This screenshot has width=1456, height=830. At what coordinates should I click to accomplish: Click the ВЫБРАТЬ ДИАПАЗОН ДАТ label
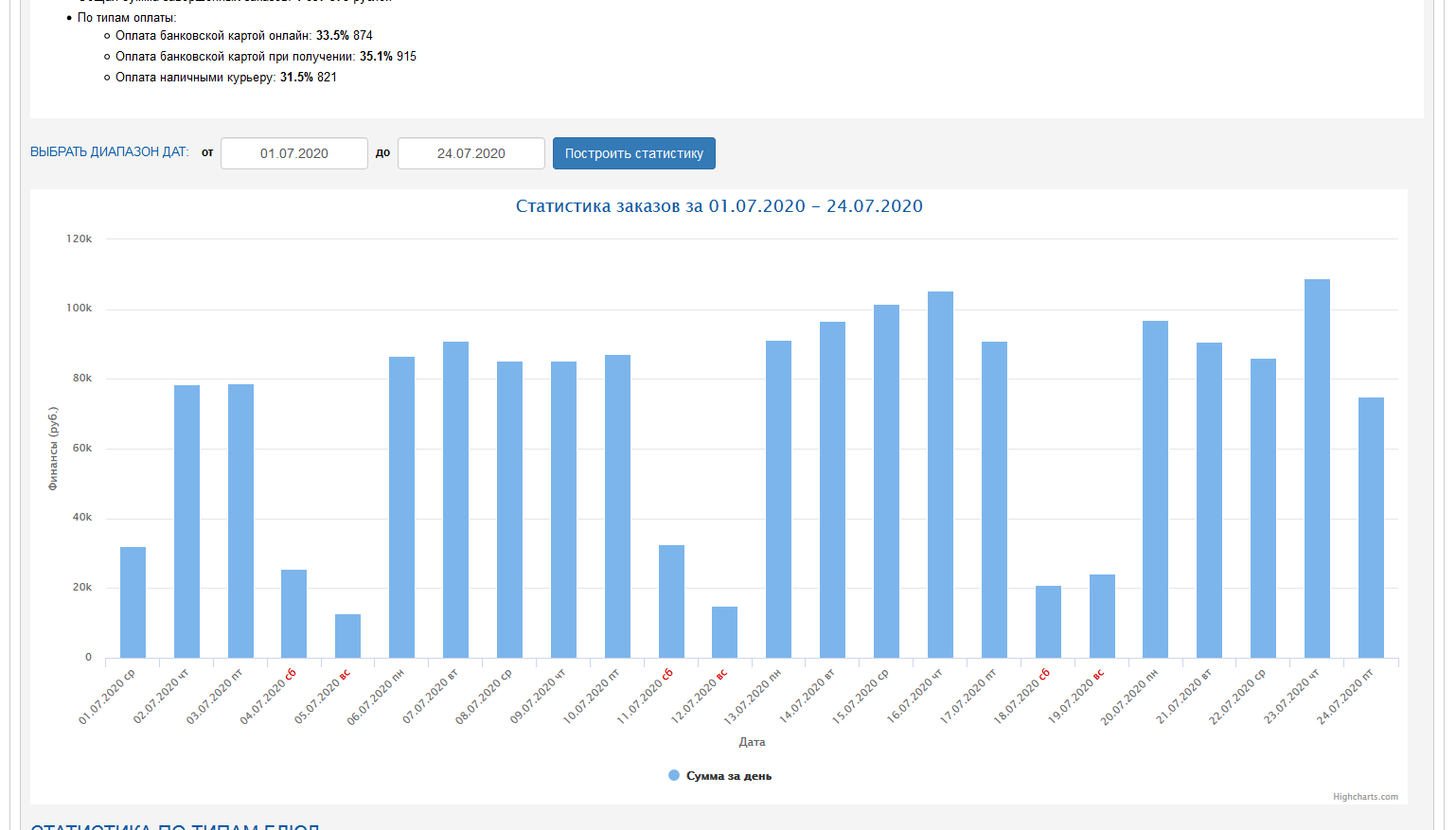pos(109,152)
